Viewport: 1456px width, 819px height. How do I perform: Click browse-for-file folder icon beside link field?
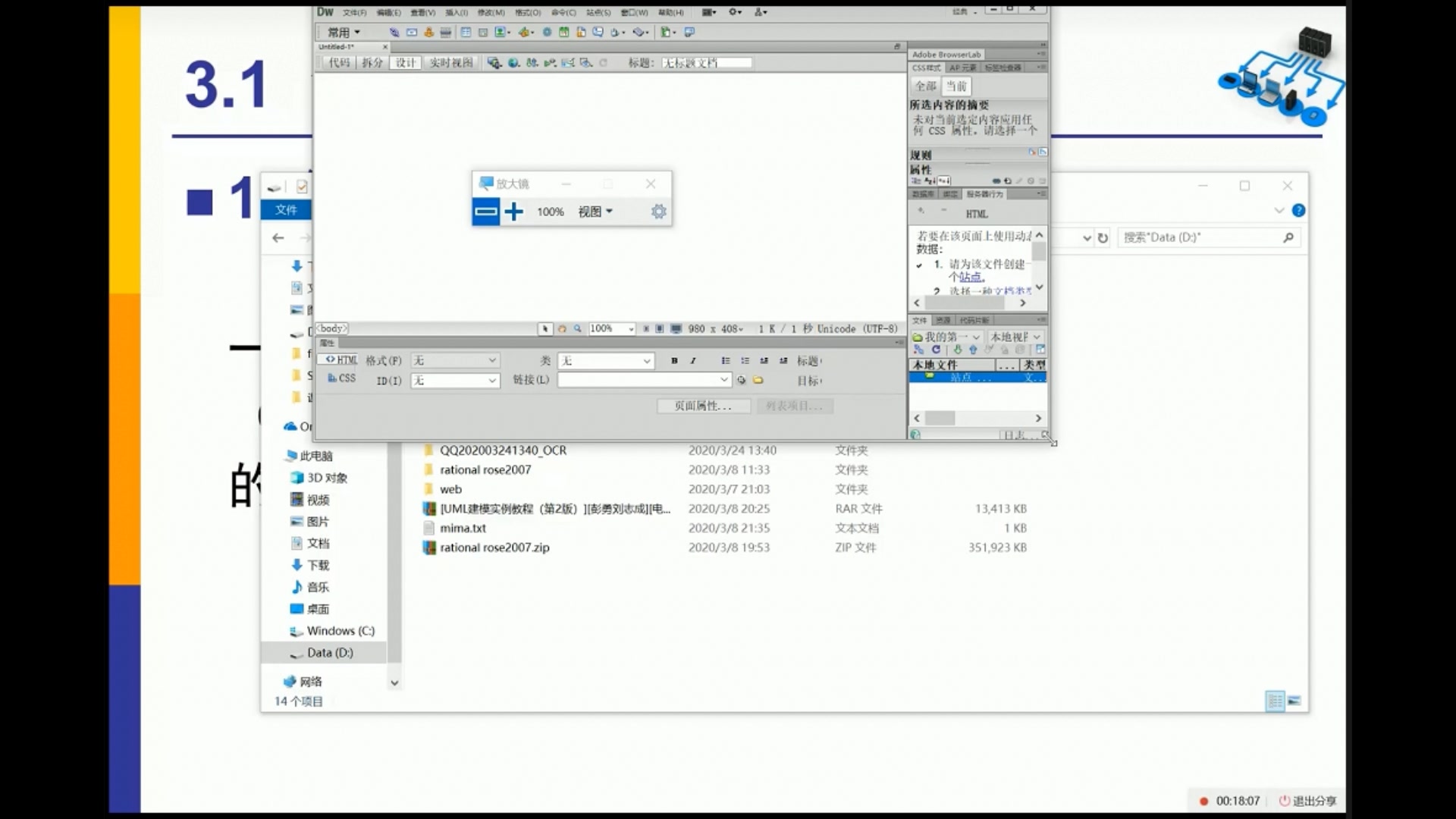pos(758,381)
